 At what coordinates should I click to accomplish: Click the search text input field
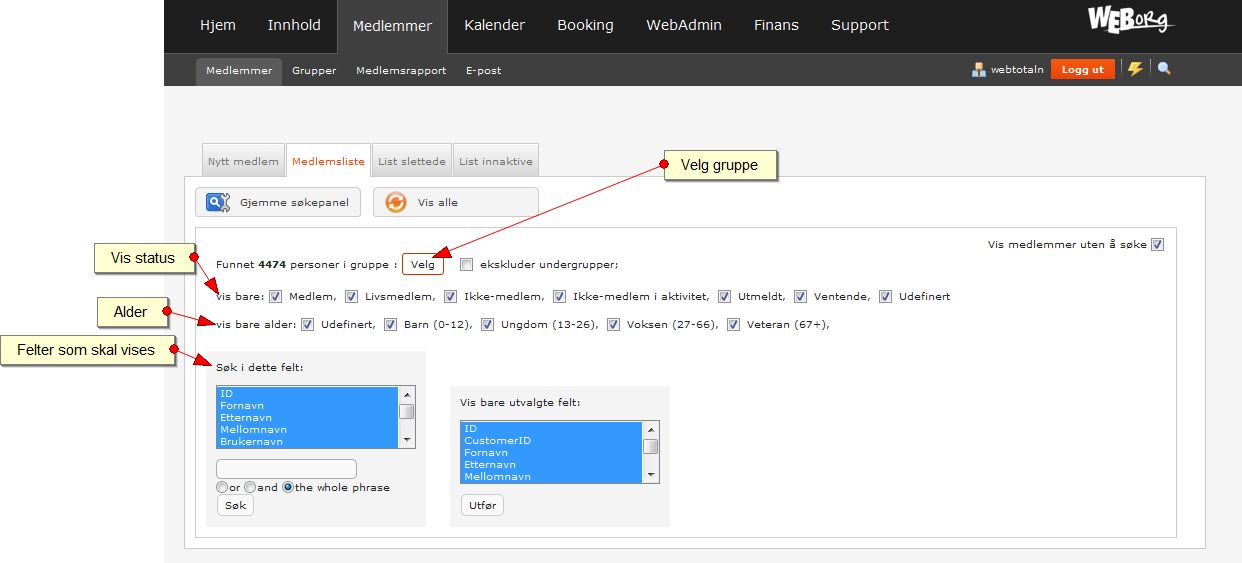click(x=287, y=469)
